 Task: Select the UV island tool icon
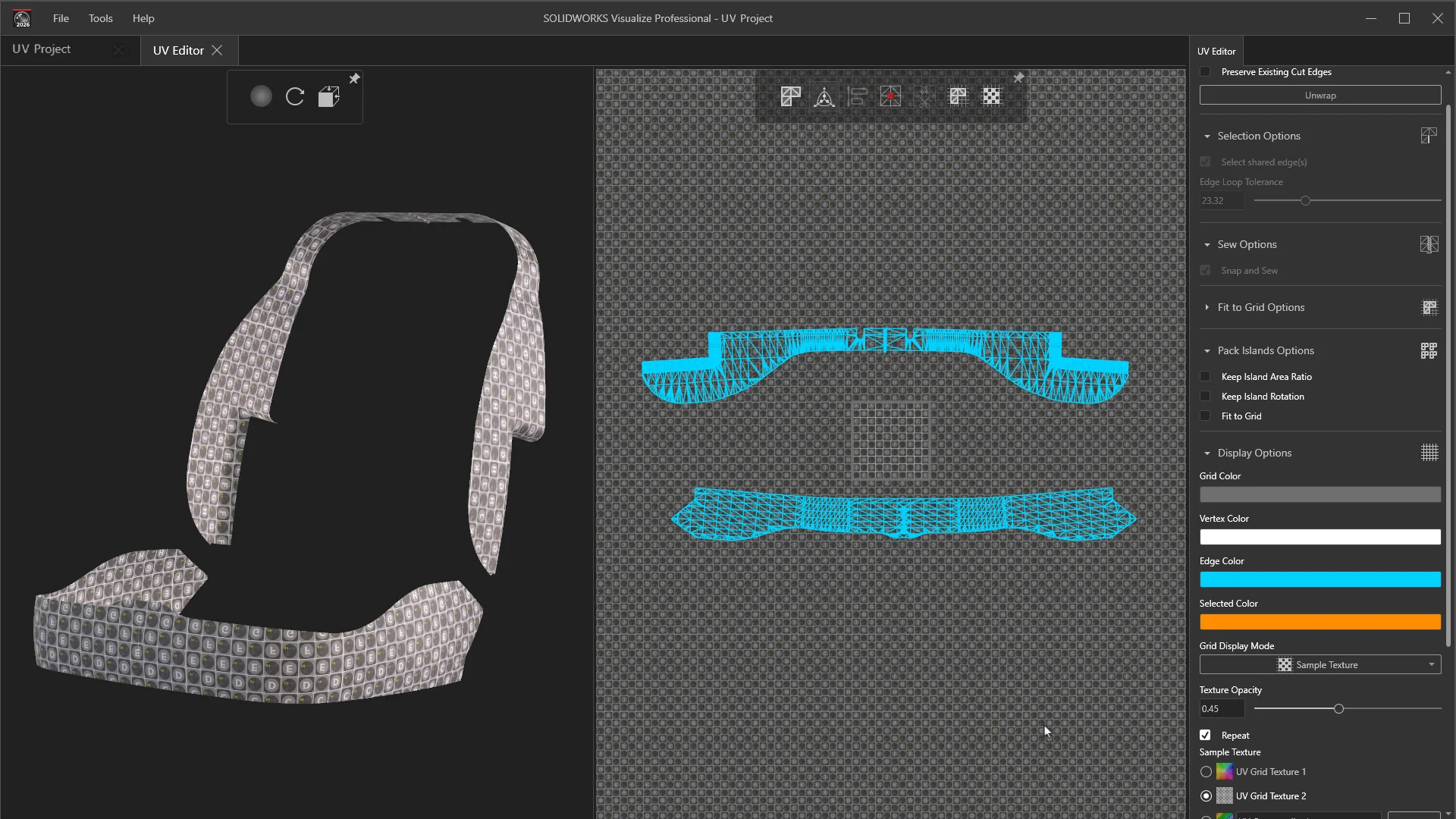pyautogui.click(x=791, y=96)
